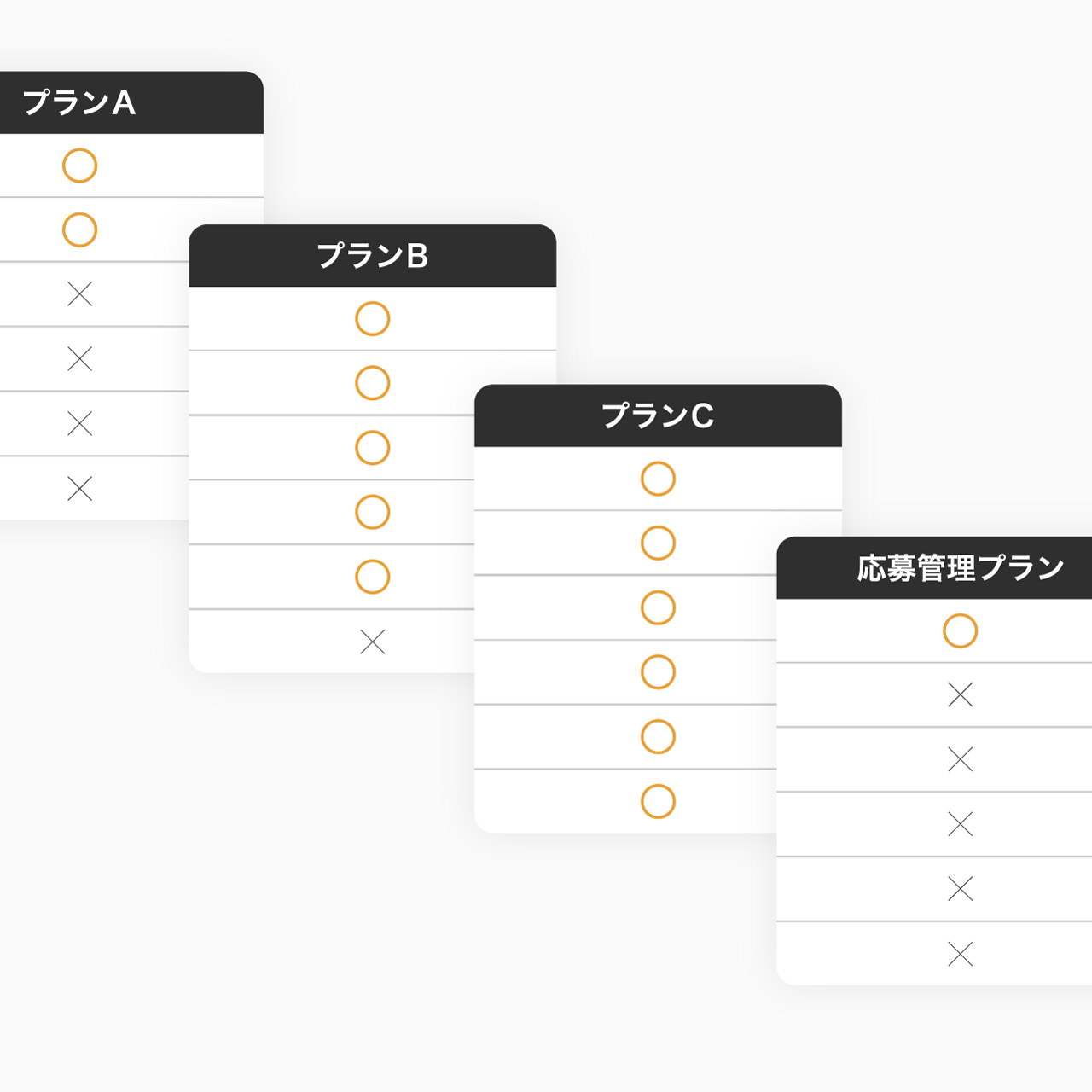Click first X mark under 応募管理プラン
This screenshot has height=1092, width=1092.
pos(960,694)
